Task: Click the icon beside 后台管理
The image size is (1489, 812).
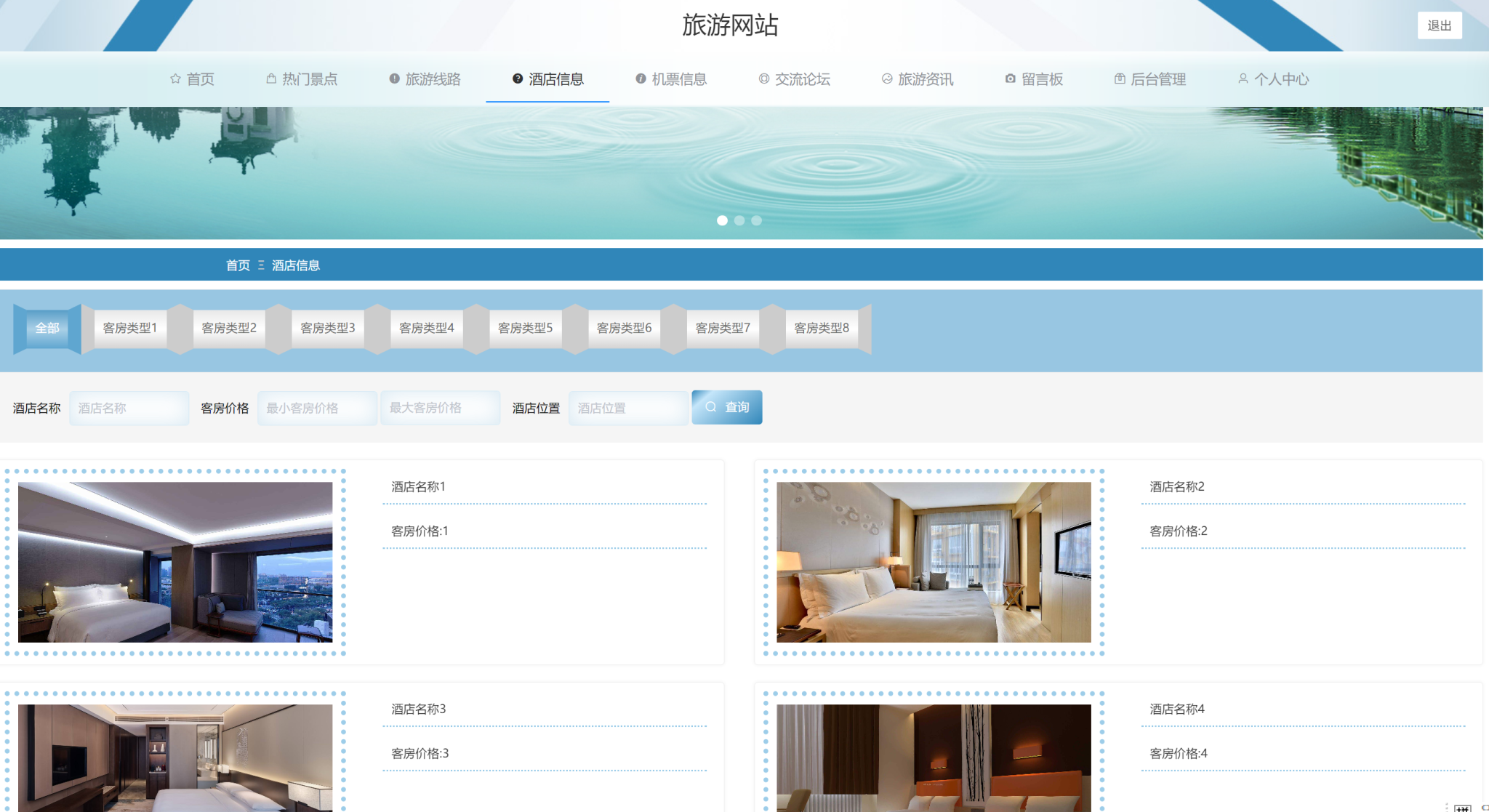Action: 1120,79
